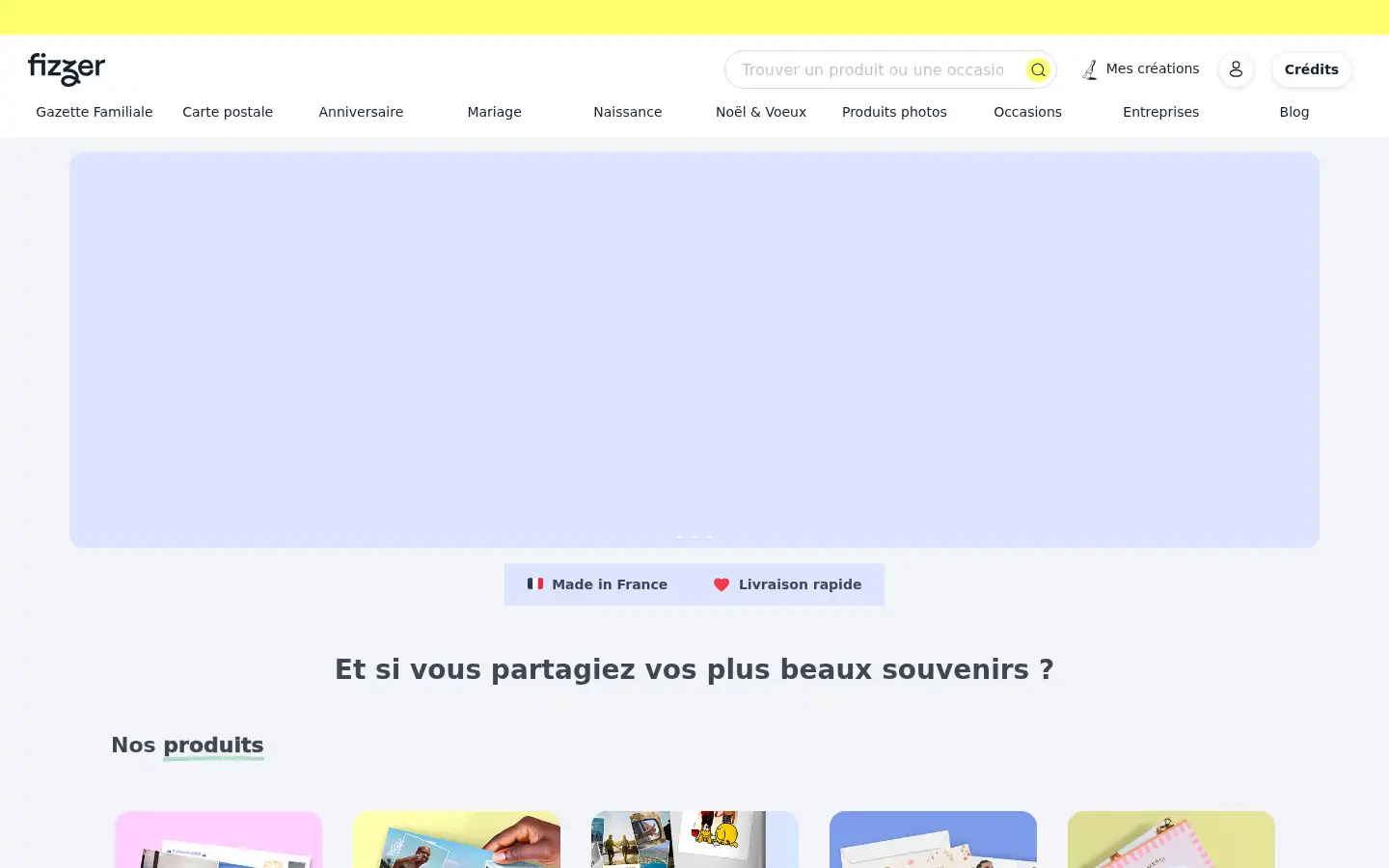1389x868 pixels.
Task: Click the yellow search magnifier icon
Action: (1038, 69)
